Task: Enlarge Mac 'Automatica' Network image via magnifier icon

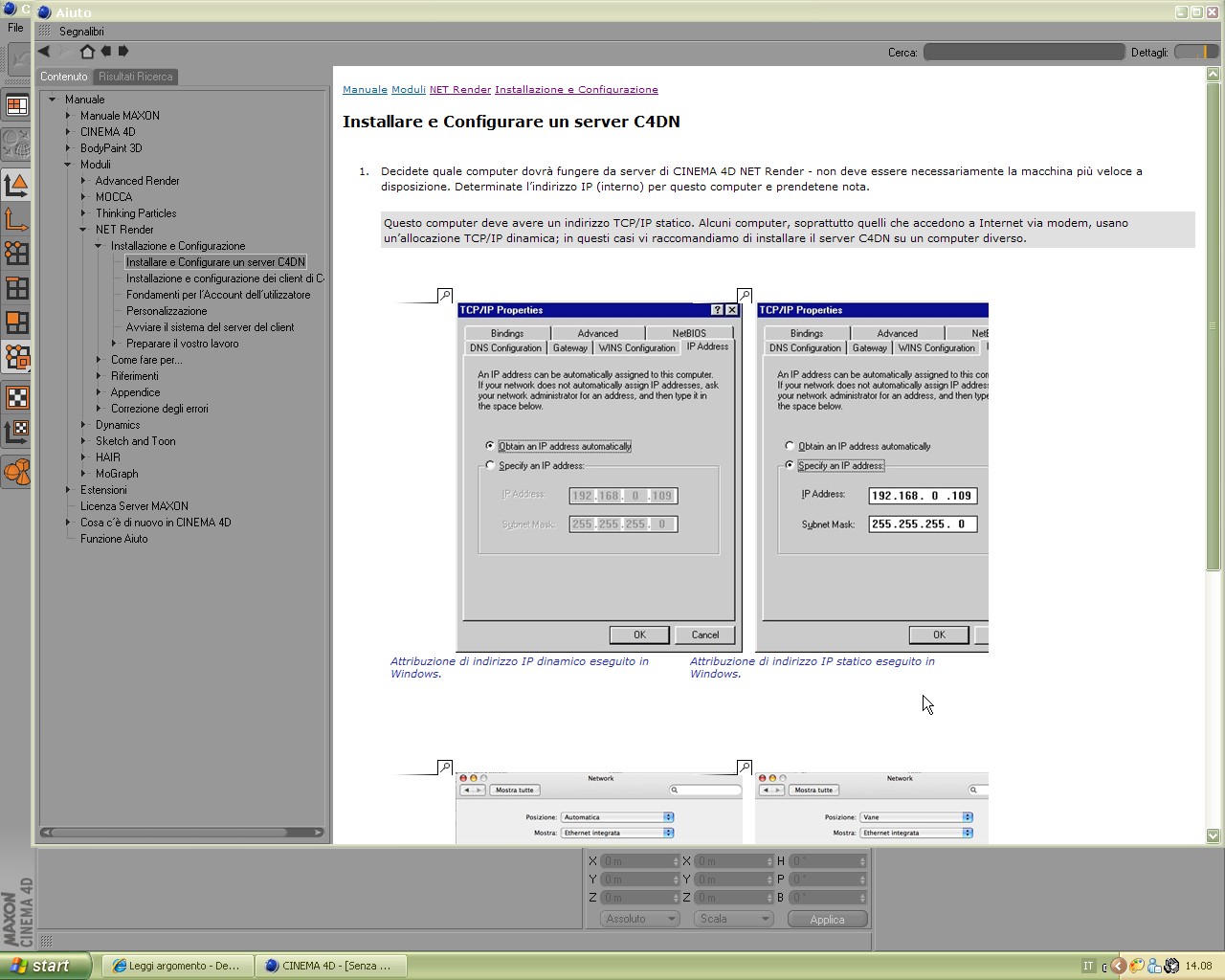Action: point(444,768)
